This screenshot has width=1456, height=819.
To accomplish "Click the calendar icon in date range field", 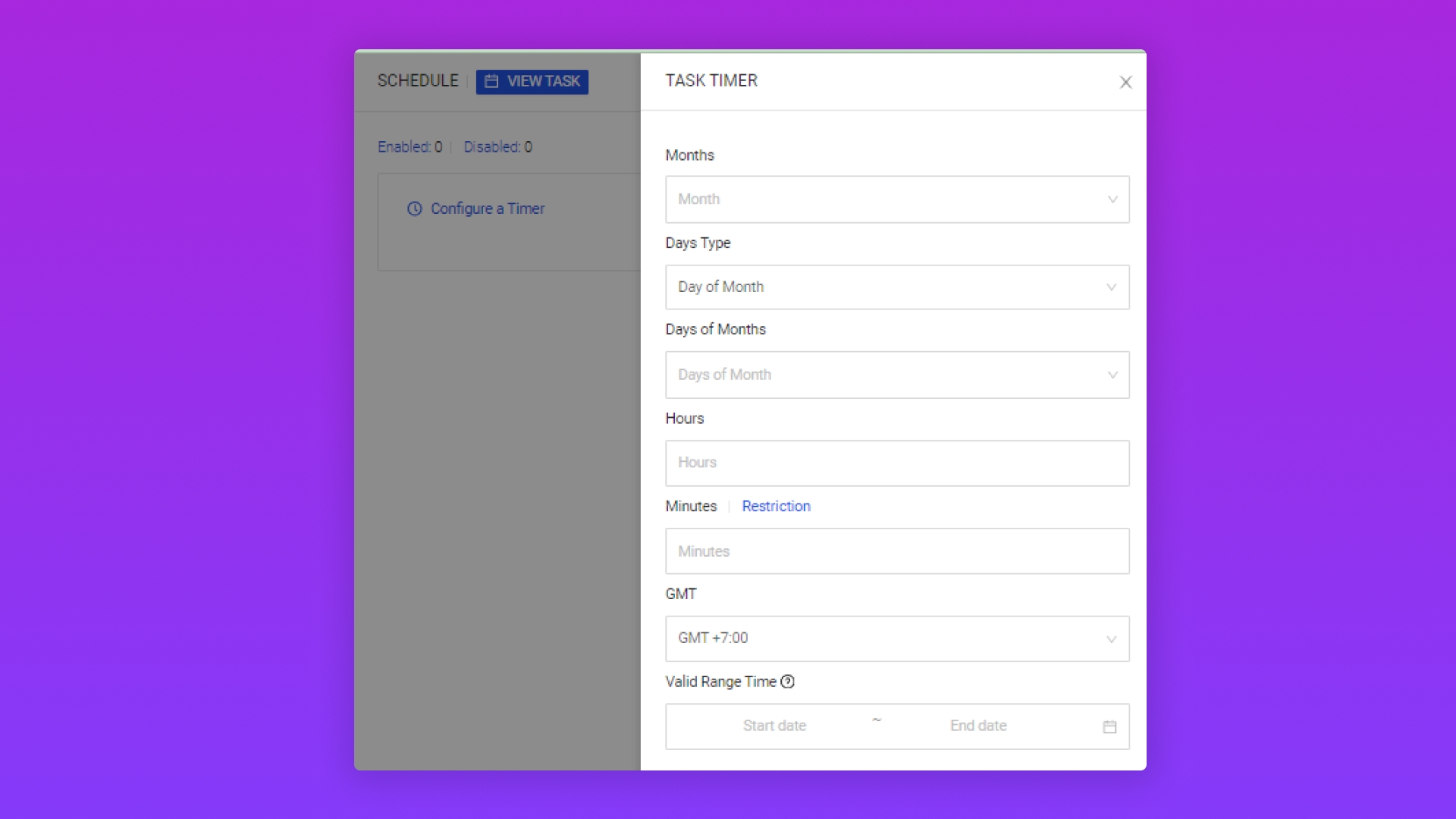I will pyautogui.click(x=1109, y=726).
